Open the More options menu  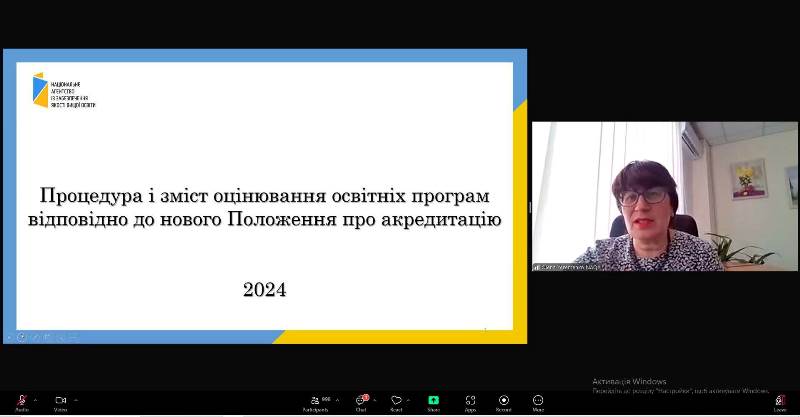coord(538,401)
